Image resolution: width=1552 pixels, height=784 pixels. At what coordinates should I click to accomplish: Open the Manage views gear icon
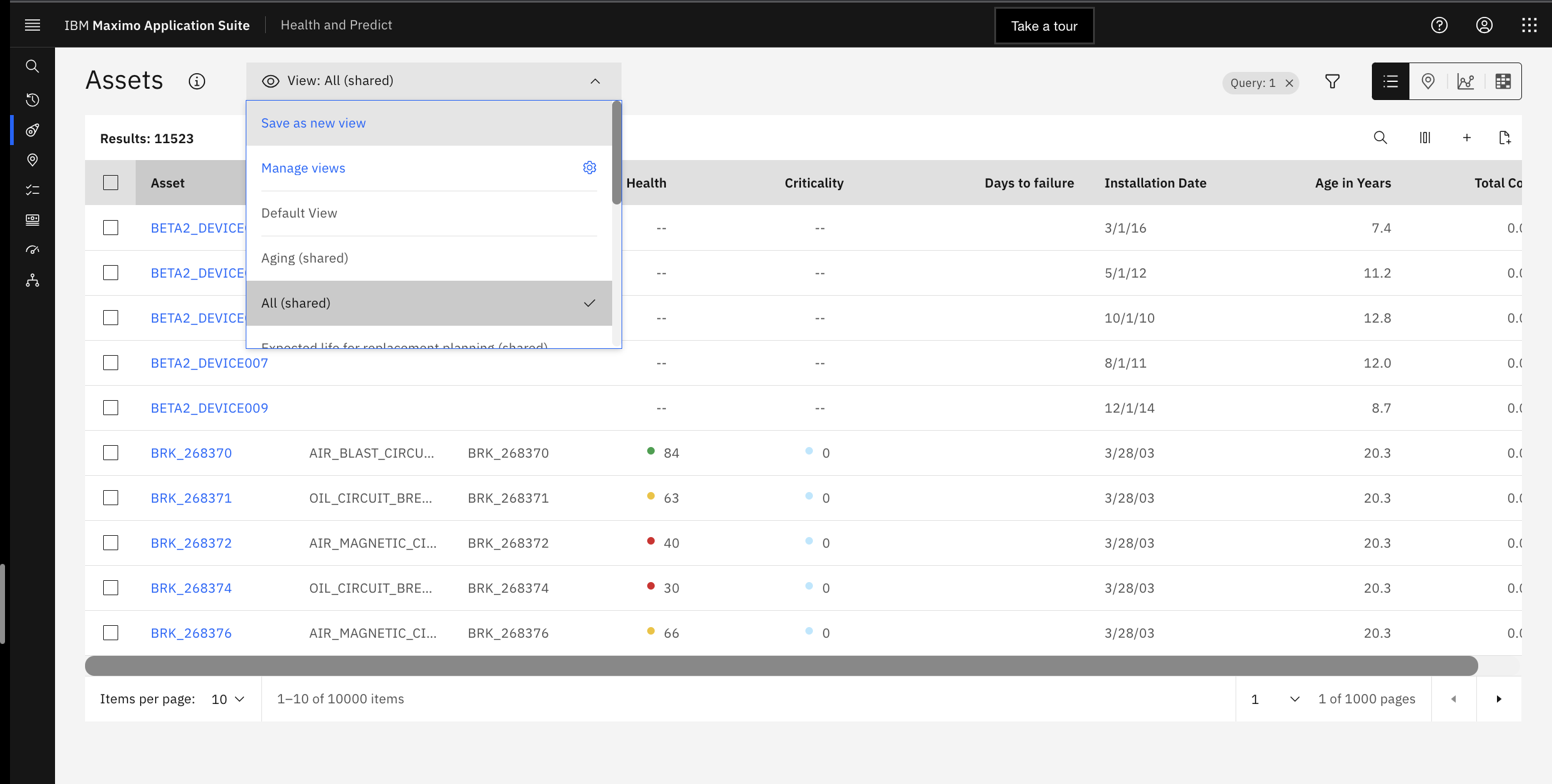coord(590,168)
